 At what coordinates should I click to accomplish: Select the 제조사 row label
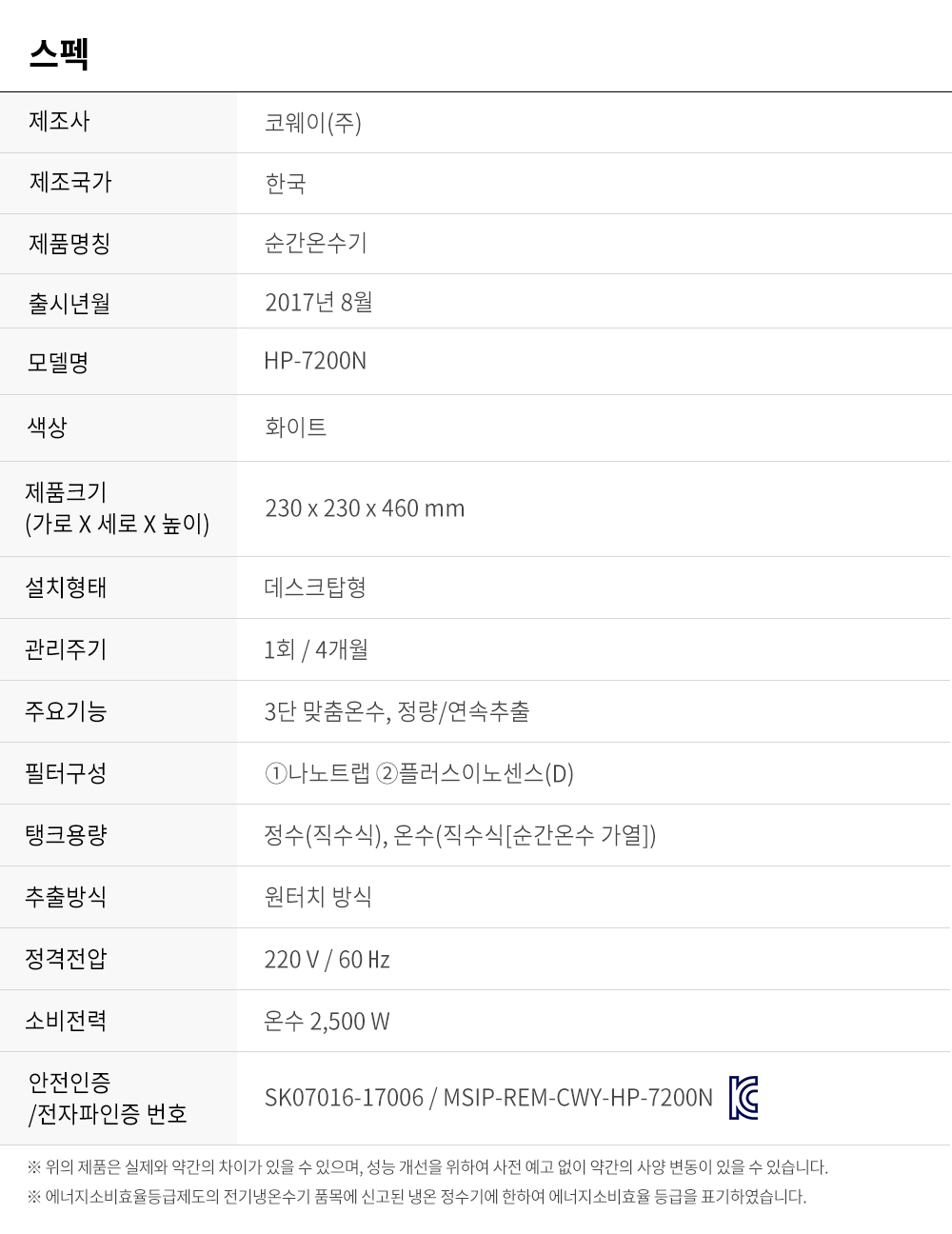click(59, 121)
